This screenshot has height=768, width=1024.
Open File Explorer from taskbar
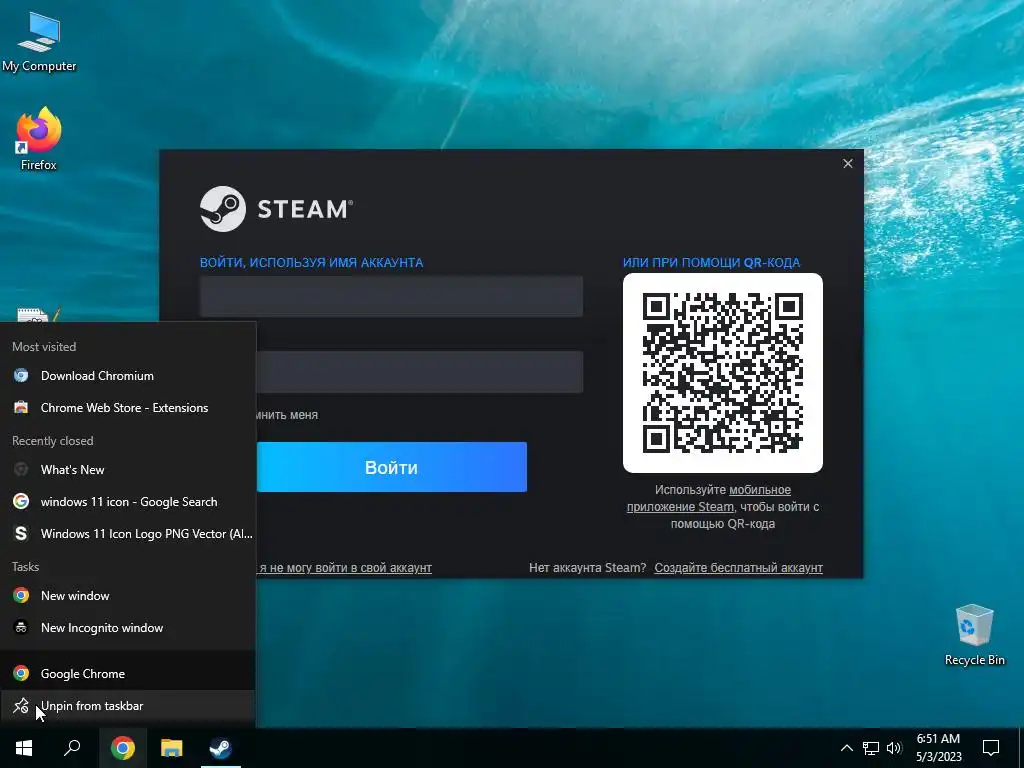point(172,748)
